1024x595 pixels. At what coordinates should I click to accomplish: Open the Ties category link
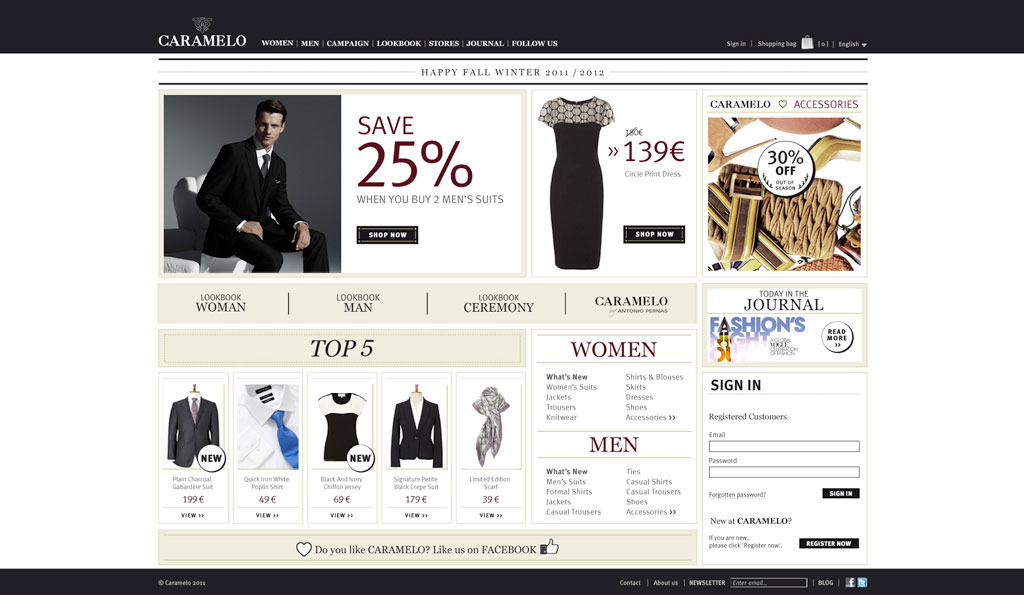pos(633,472)
